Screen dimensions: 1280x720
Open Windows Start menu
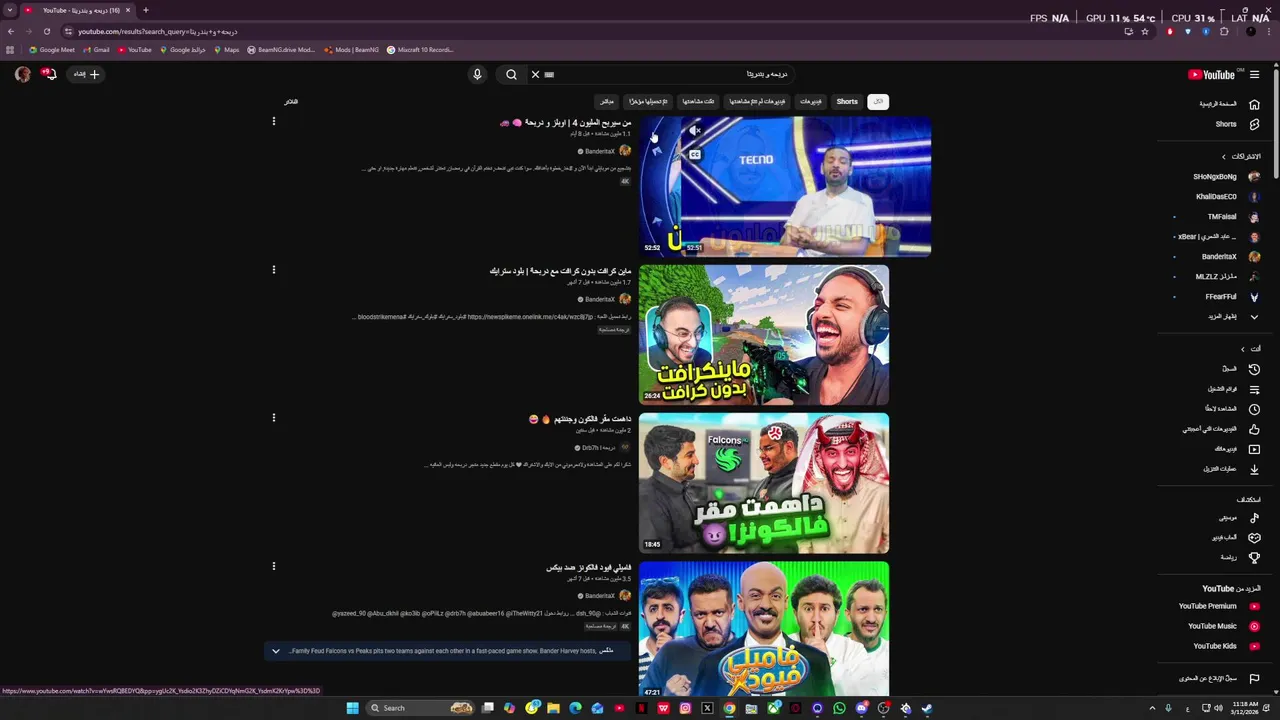pos(352,708)
